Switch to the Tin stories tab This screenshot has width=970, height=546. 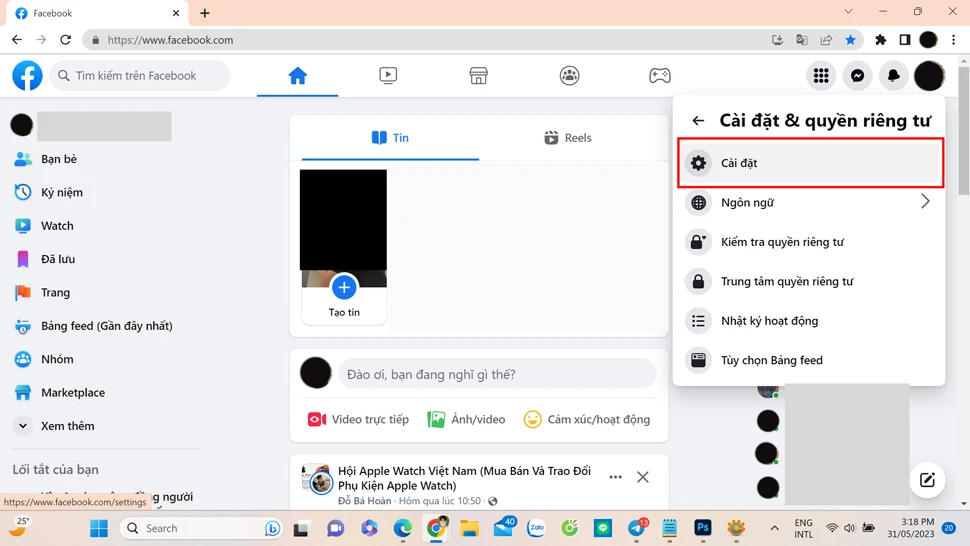pos(390,138)
